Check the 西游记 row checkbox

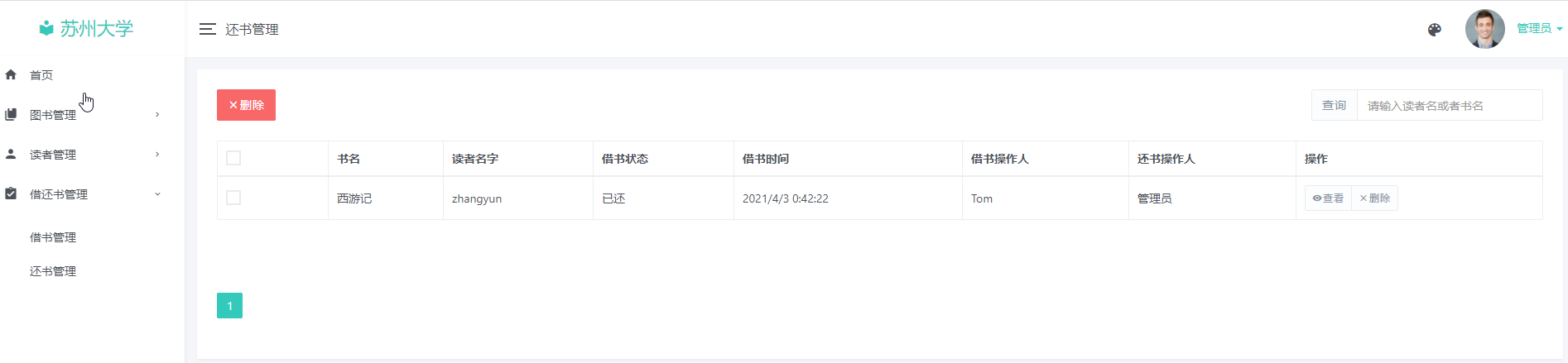[233, 198]
